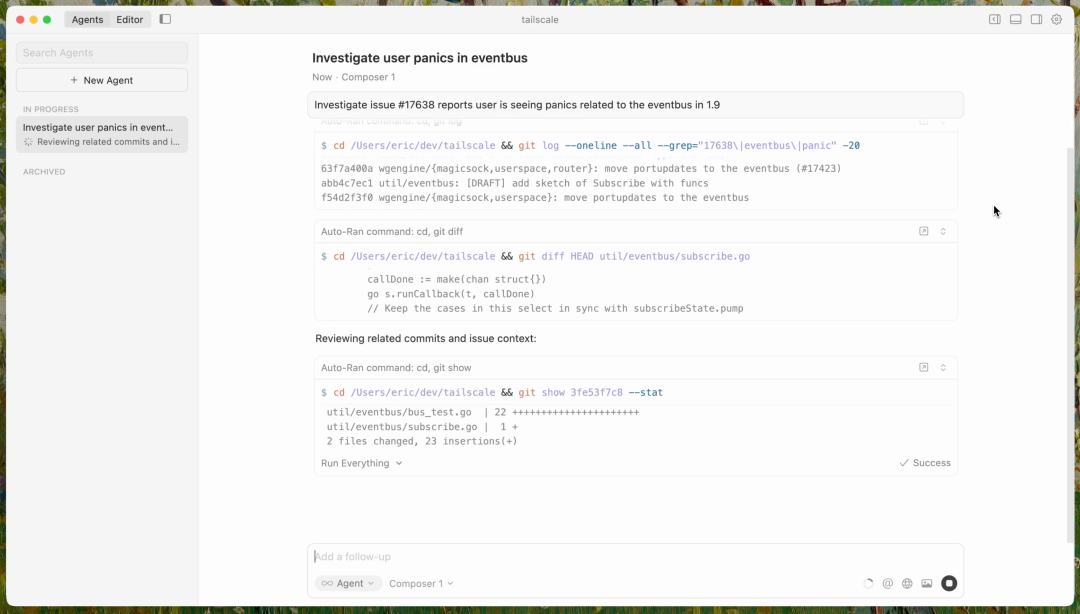Screen dimensions: 1080x614
Task: Click the Investigate issue #17638 prompt message
Action: (635, 105)
